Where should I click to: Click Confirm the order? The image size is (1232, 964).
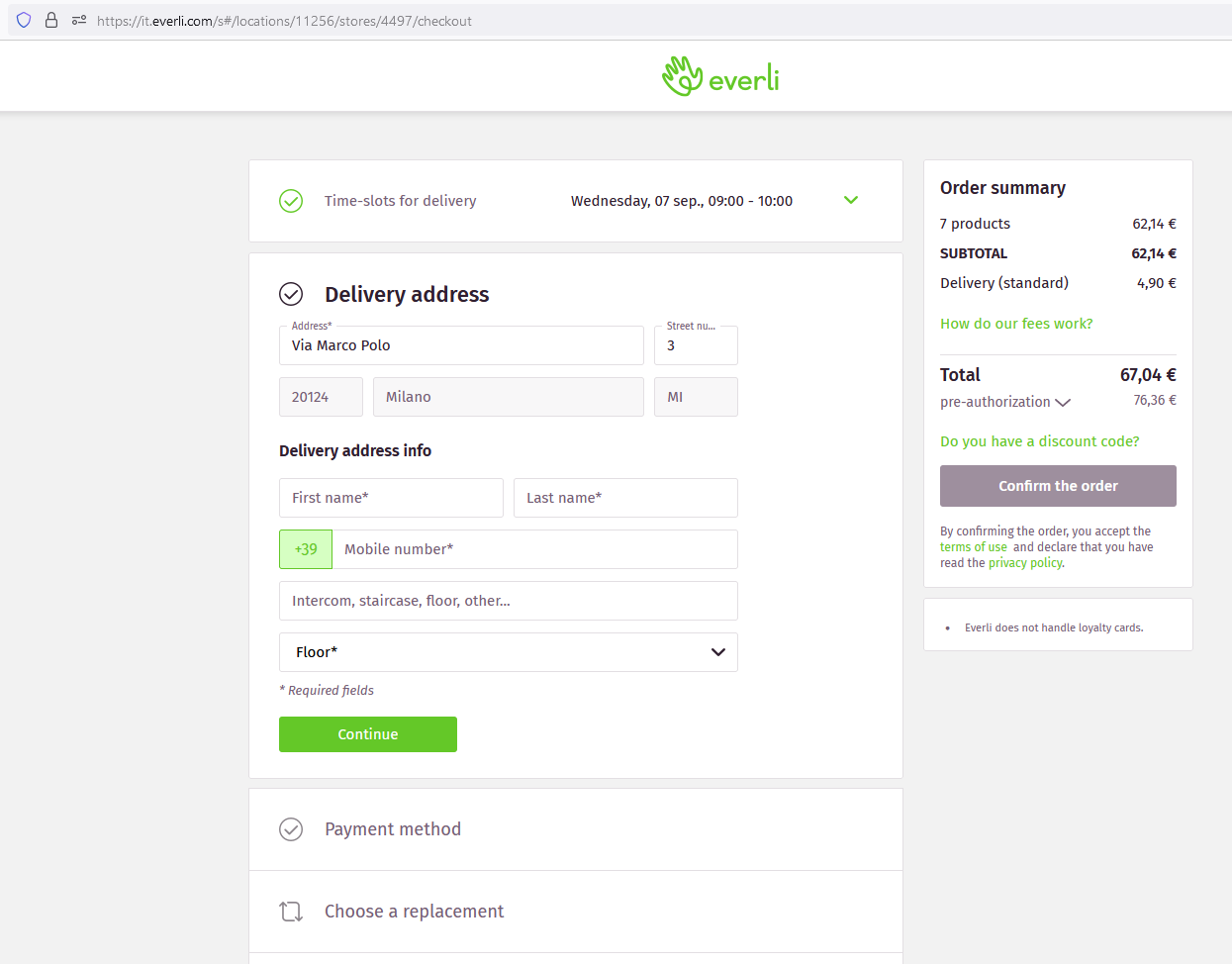[x=1057, y=486]
